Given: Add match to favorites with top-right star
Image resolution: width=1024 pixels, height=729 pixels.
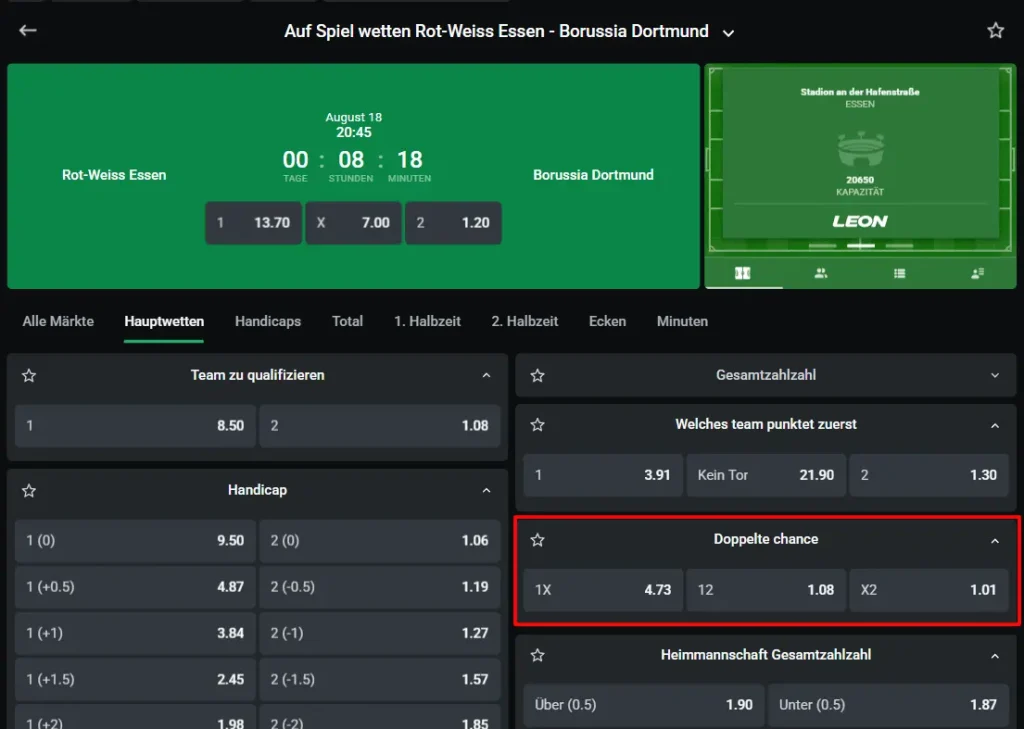Looking at the screenshot, I should pyautogui.click(x=995, y=30).
